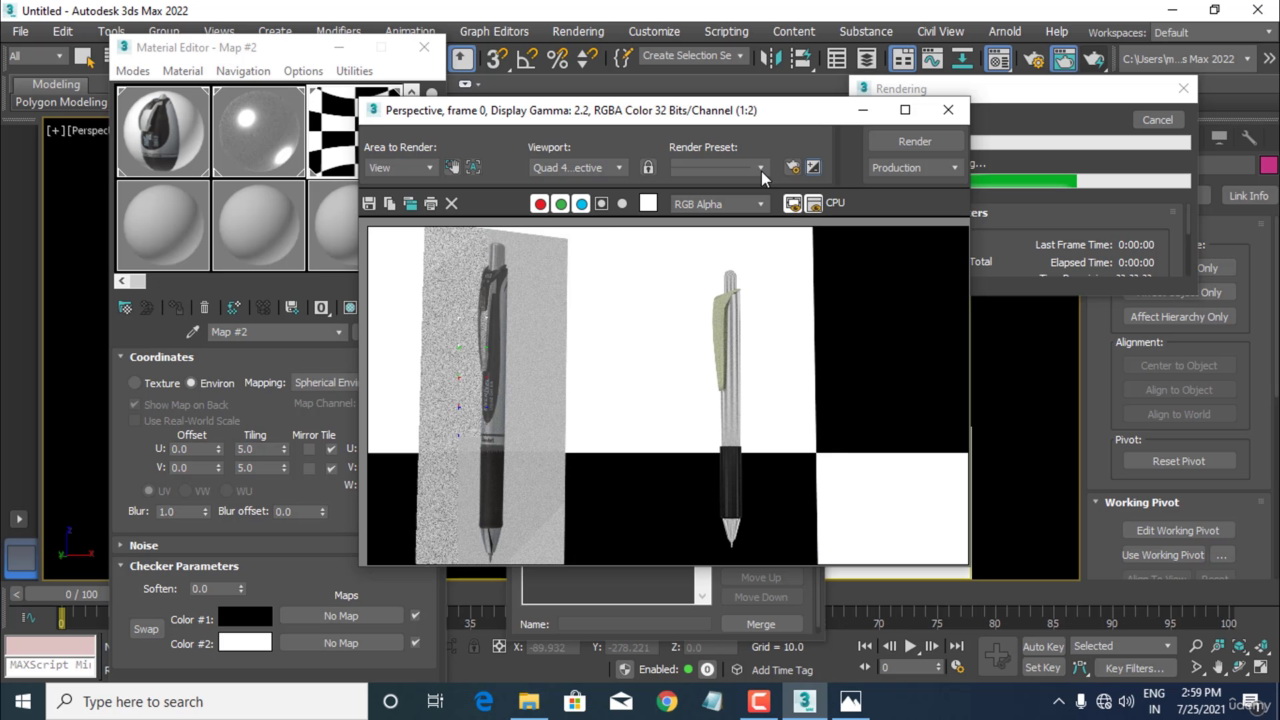Click the Snaps Toggle 3 icon
Screen dimensions: 1280x720
click(x=497, y=59)
